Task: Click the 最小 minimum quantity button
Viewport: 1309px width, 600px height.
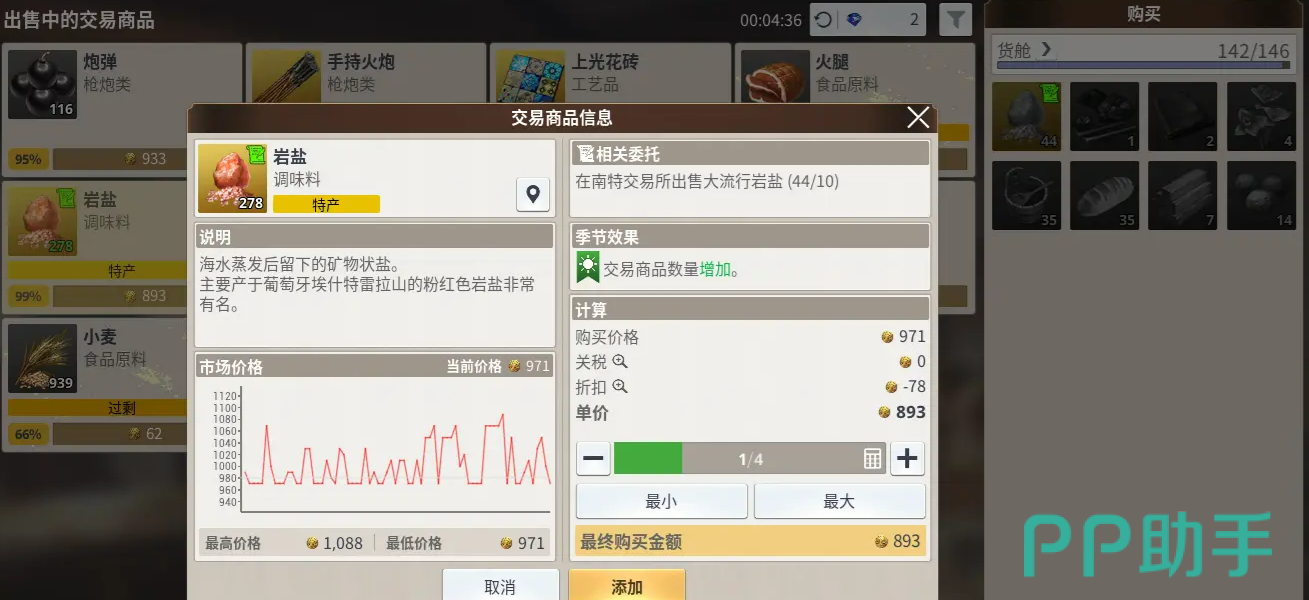Action: coord(661,501)
